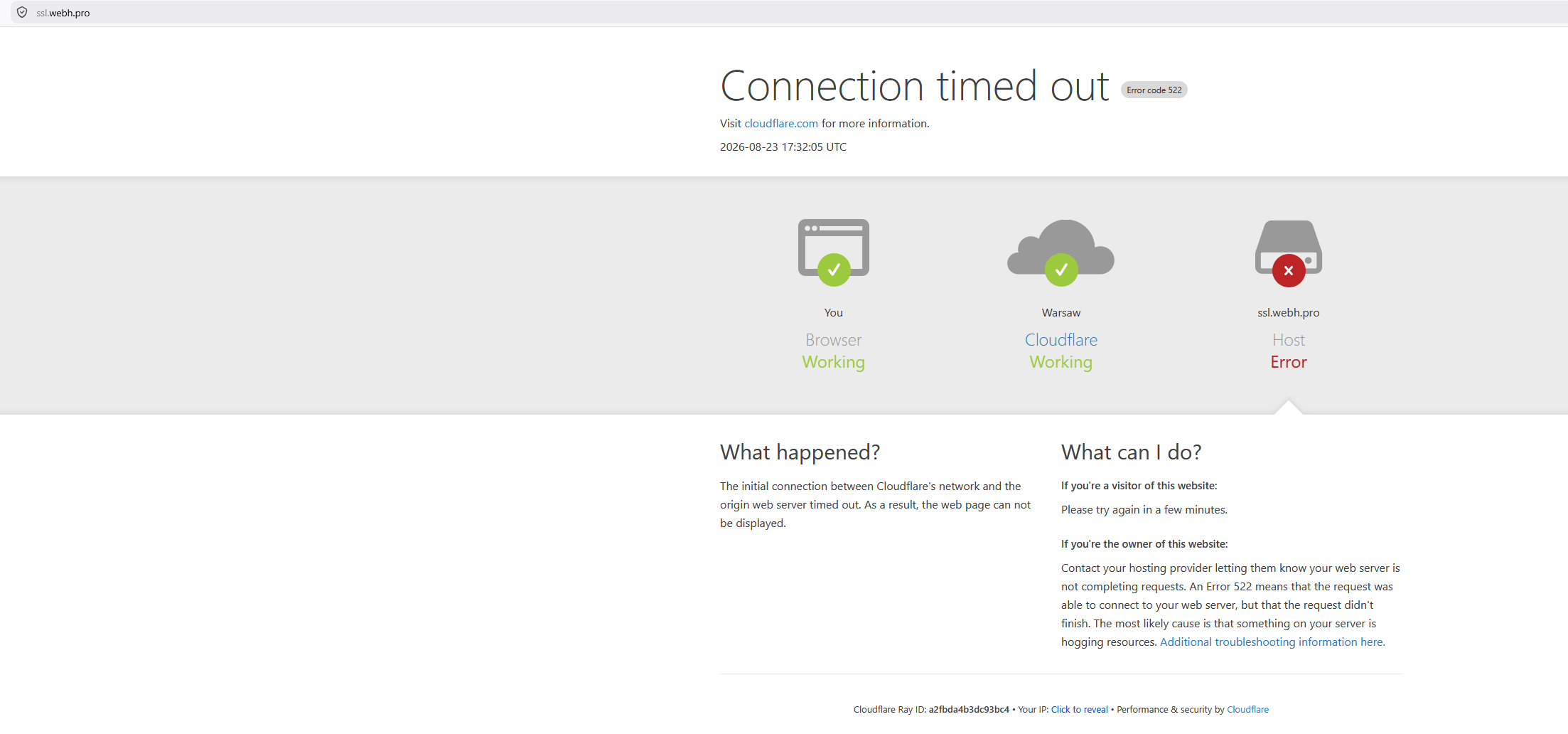Click the red Error status text
The width and height of the screenshot is (1568, 734).
pyautogui.click(x=1289, y=363)
